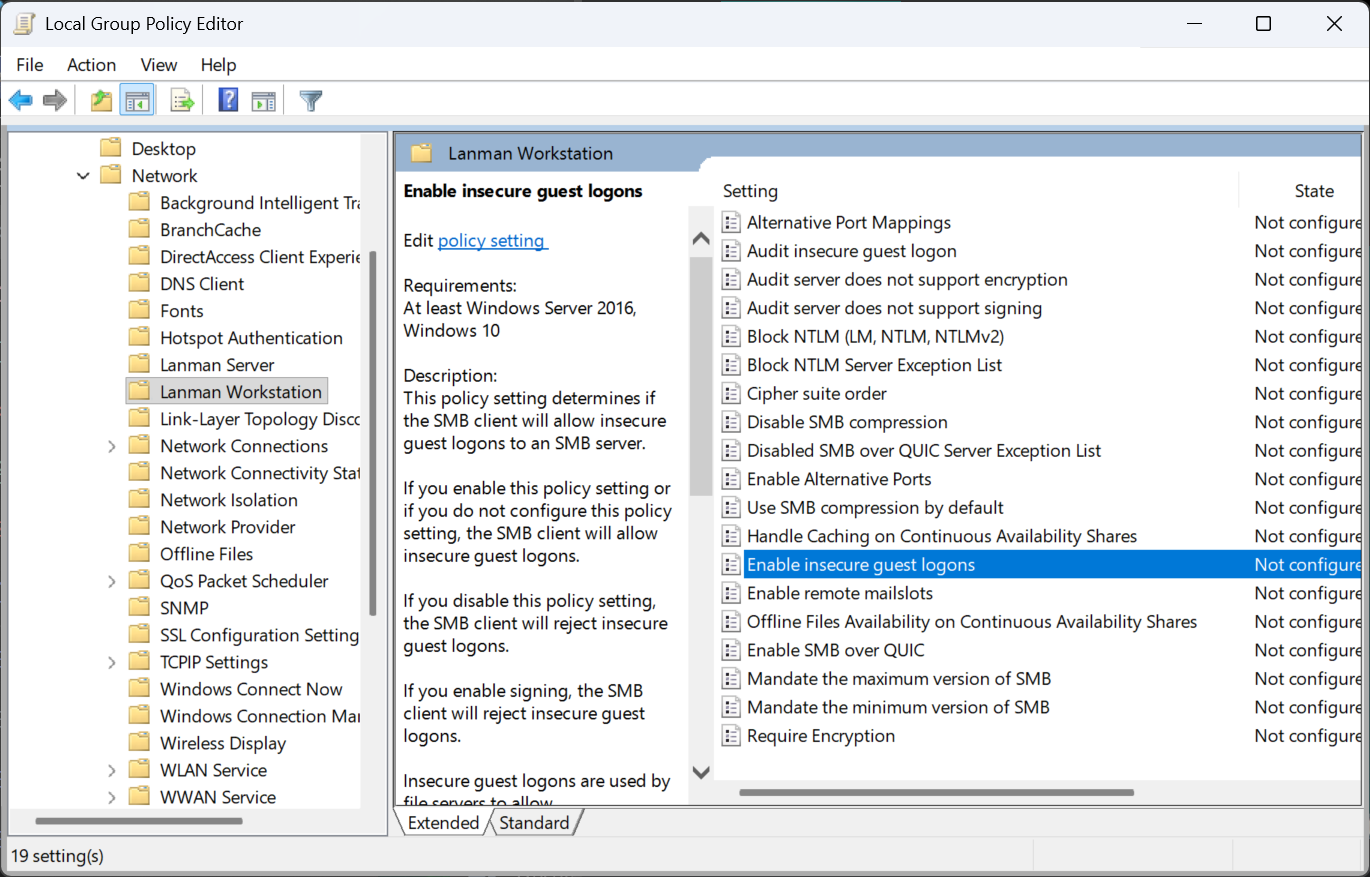
Task: Open Help using the question mark icon
Action: (x=228, y=99)
